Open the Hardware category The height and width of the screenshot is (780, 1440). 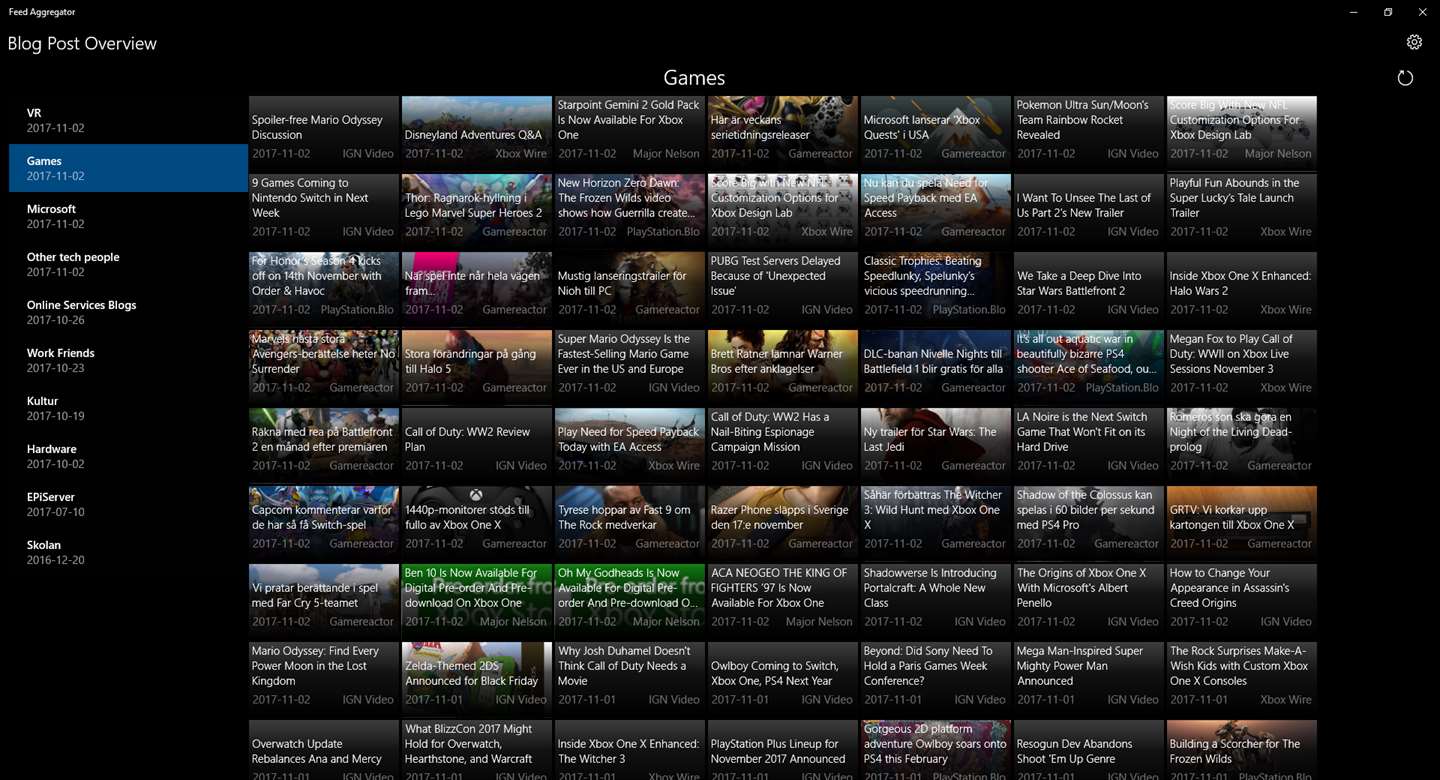pos(129,456)
